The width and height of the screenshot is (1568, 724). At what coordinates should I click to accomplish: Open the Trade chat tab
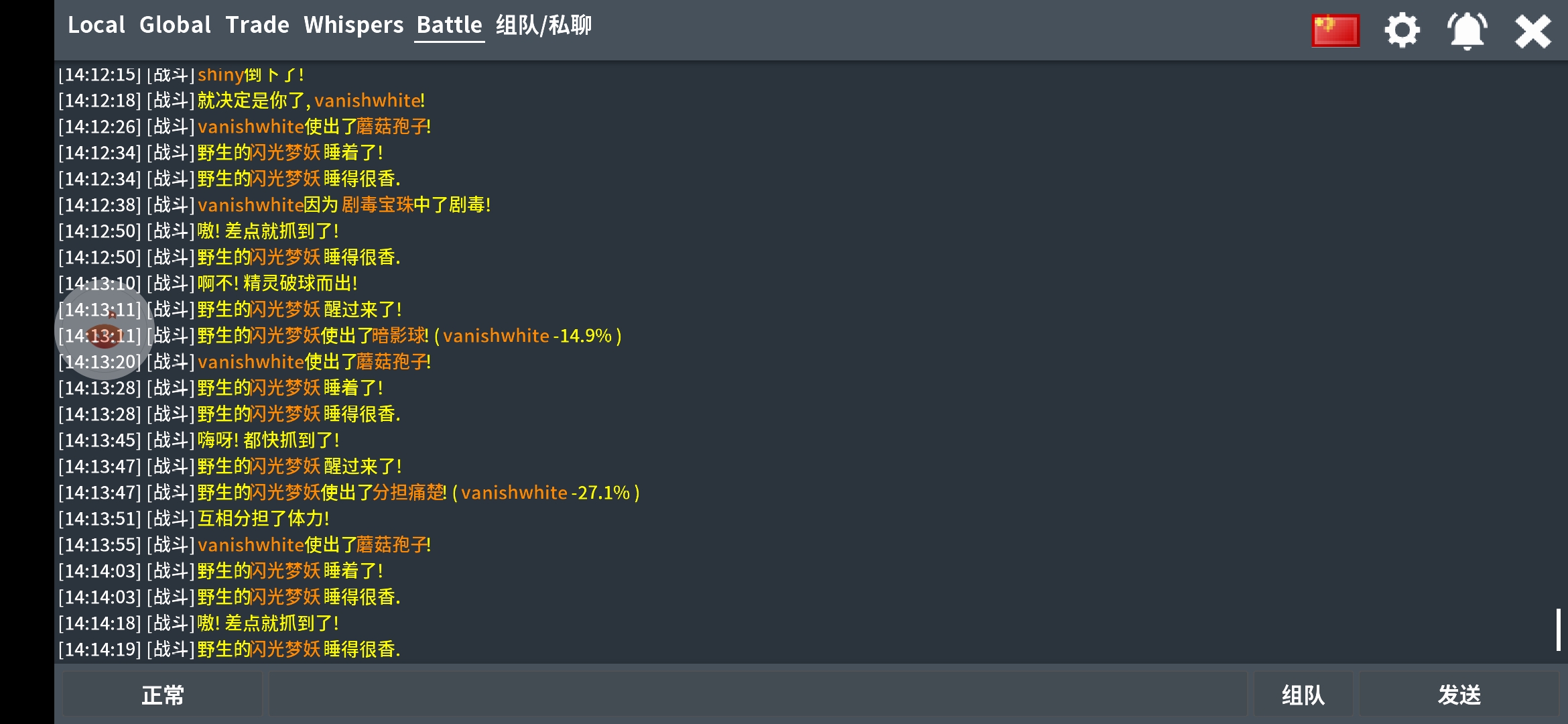click(x=257, y=25)
